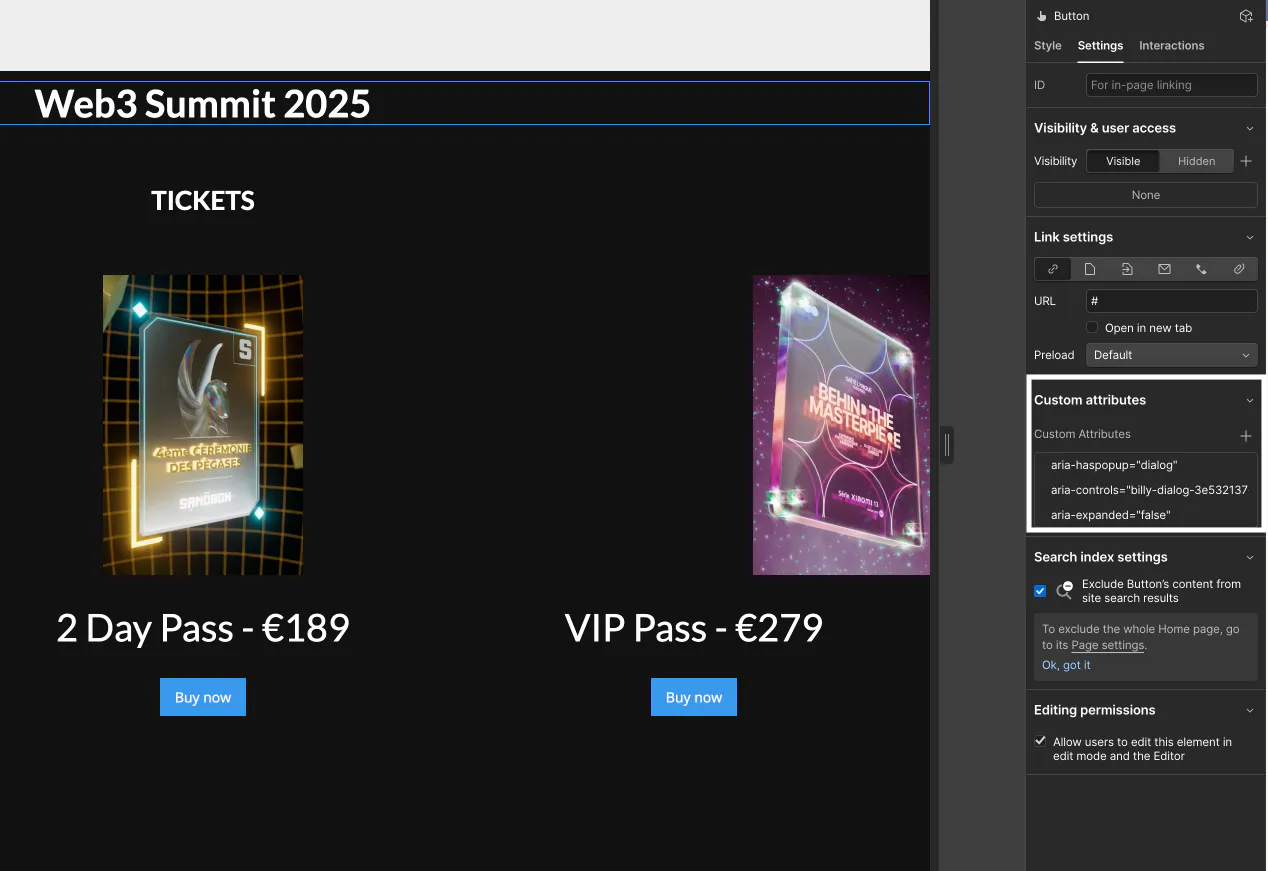This screenshot has height=871, width=1268.
Task: Set visibility to Visible
Action: (x=1123, y=161)
